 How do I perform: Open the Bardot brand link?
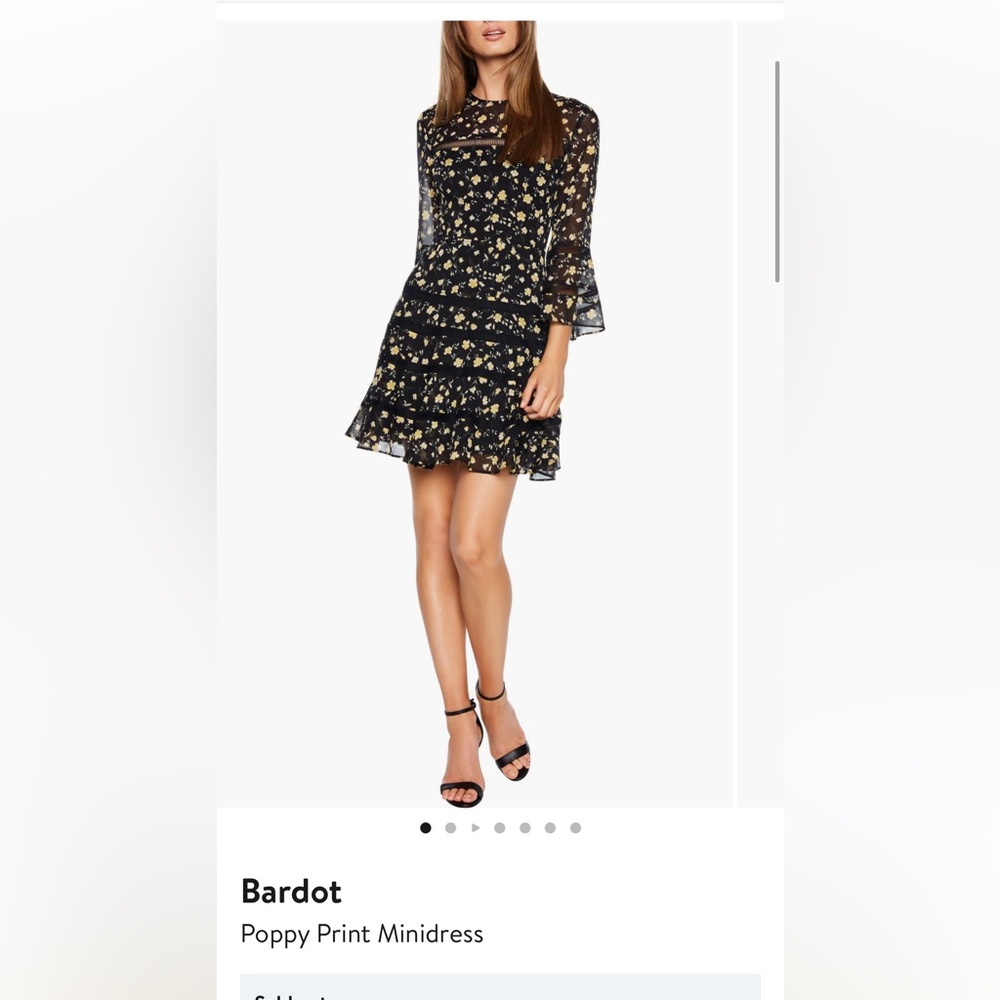291,891
